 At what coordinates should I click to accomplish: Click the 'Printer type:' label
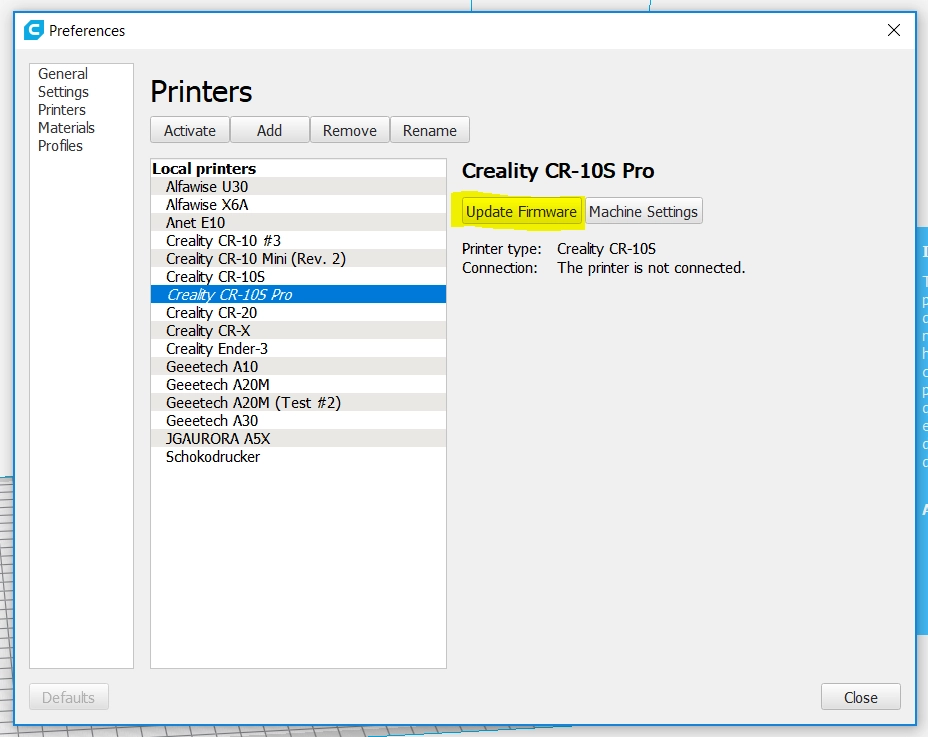pos(501,249)
